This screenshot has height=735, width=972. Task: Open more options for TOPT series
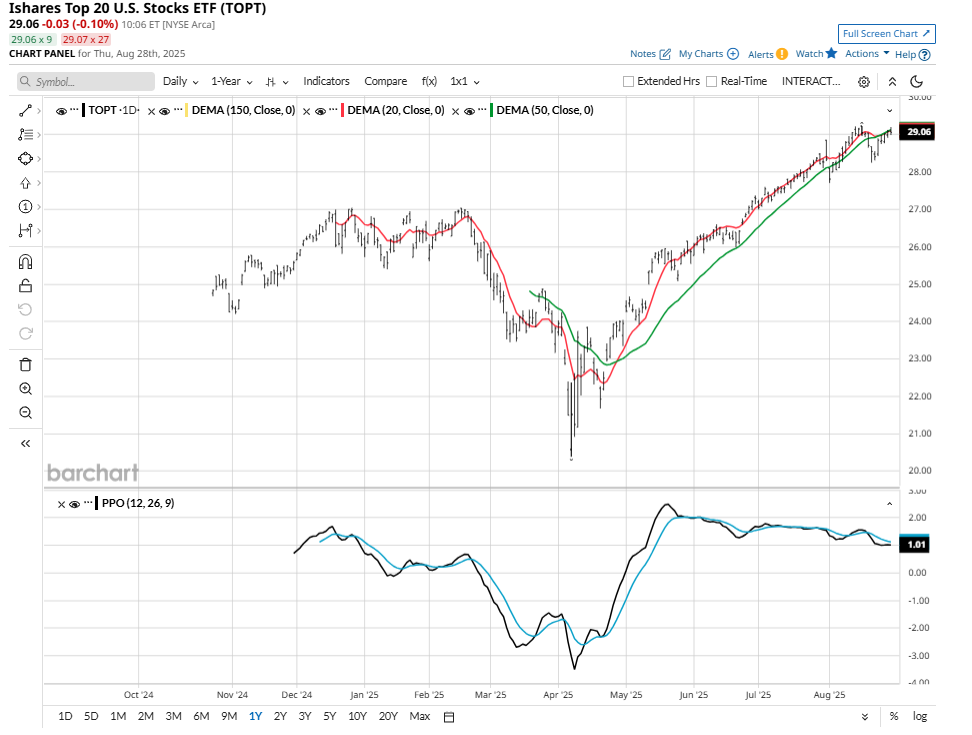[x=74, y=110]
